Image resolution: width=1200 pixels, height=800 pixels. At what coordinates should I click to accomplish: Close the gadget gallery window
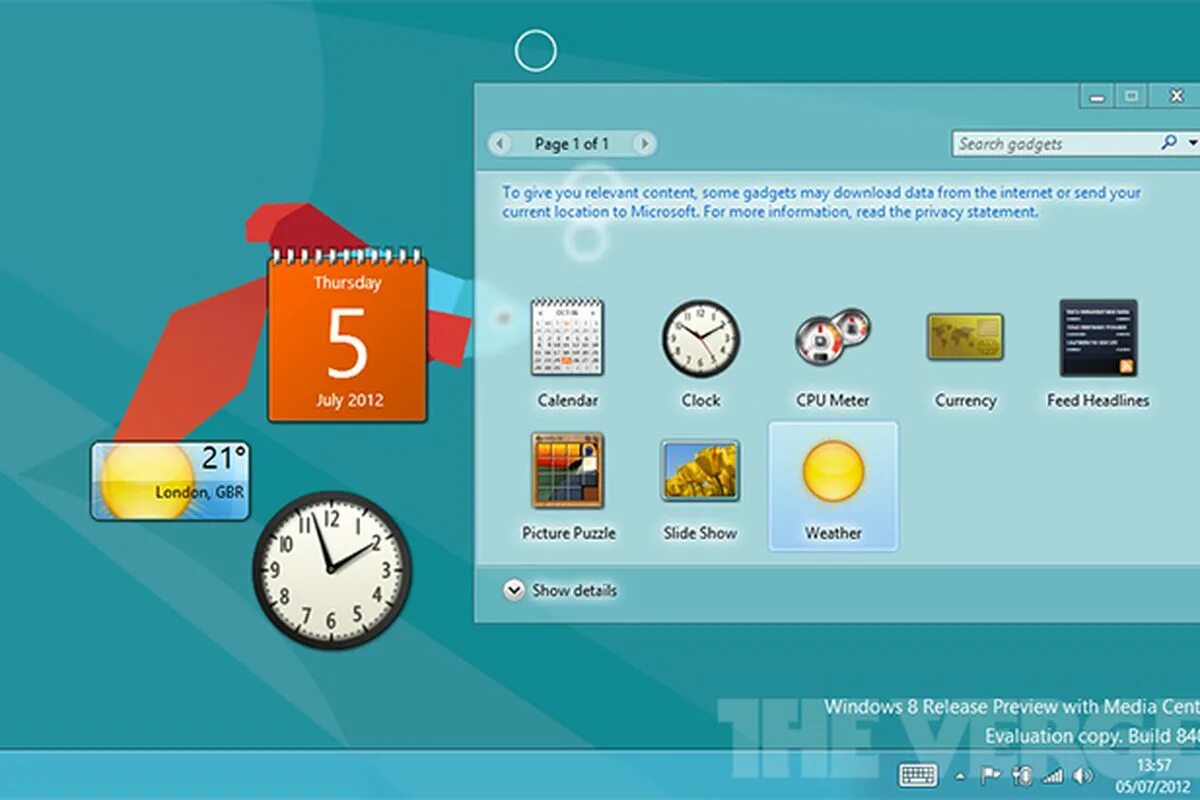(1176, 96)
